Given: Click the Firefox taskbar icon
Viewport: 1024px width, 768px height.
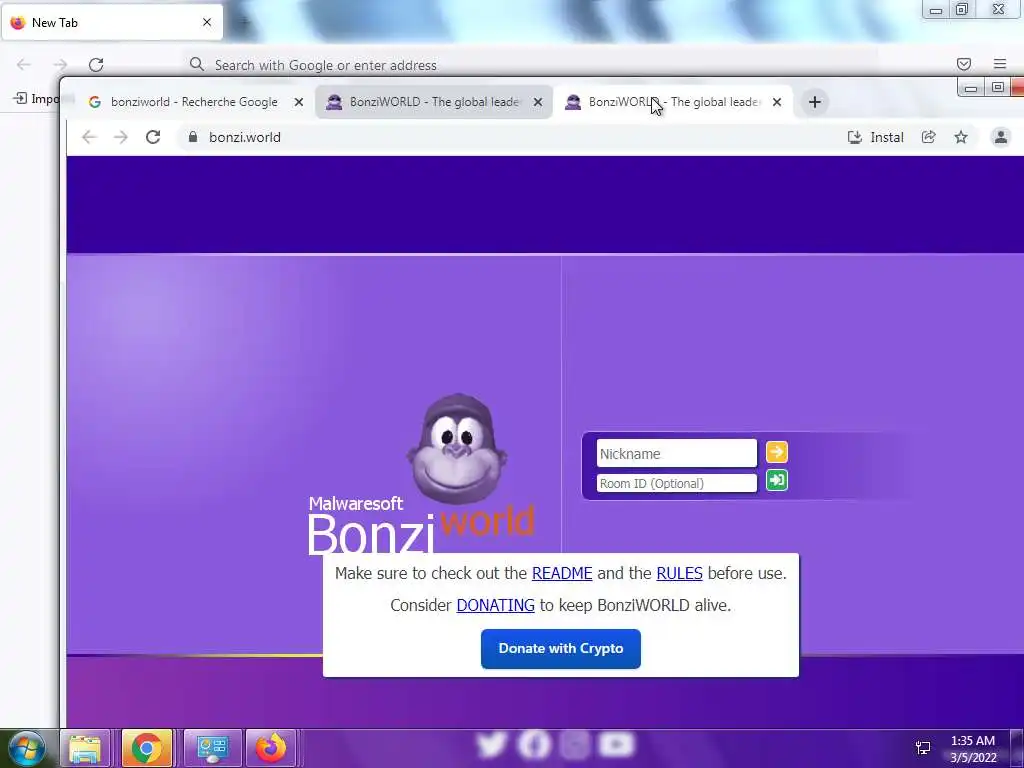Looking at the screenshot, I should click(x=270, y=748).
